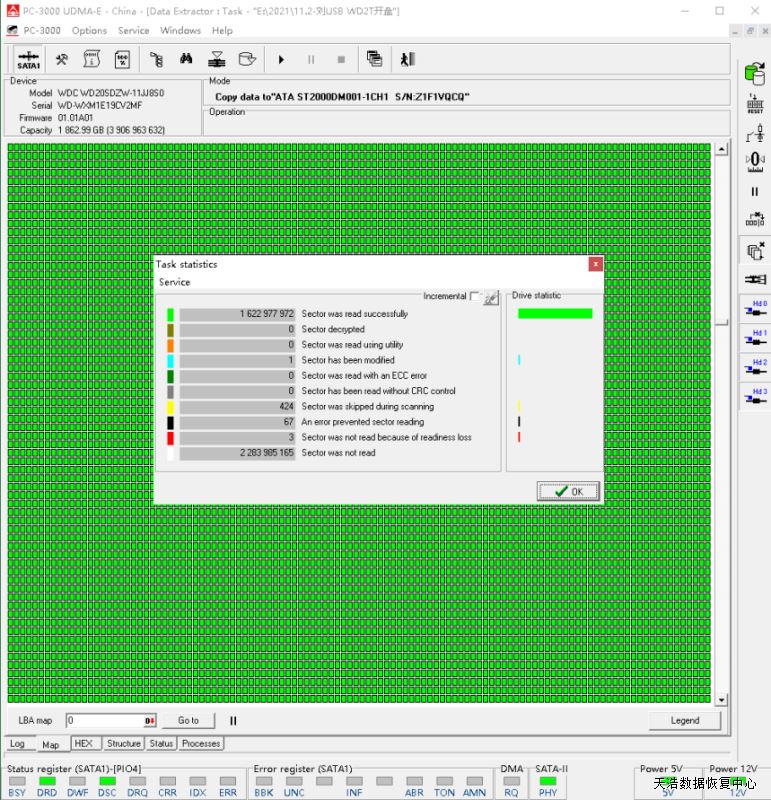The width and height of the screenshot is (771, 800).
Task: Toggle the Hd 0 head button
Action: pyautogui.click(x=755, y=308)
